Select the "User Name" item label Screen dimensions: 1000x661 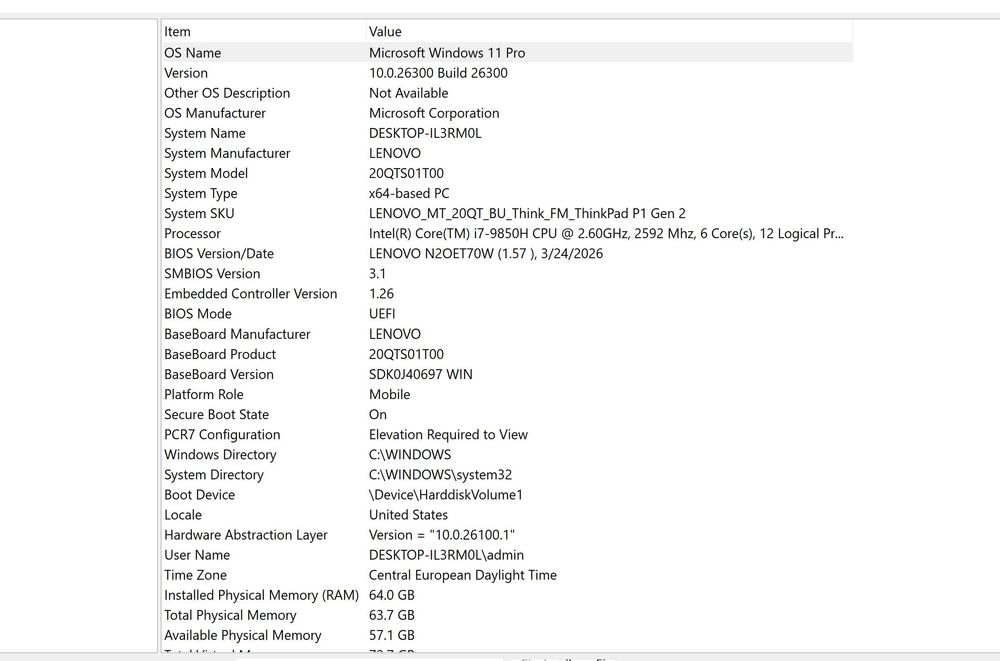point(197,555)
